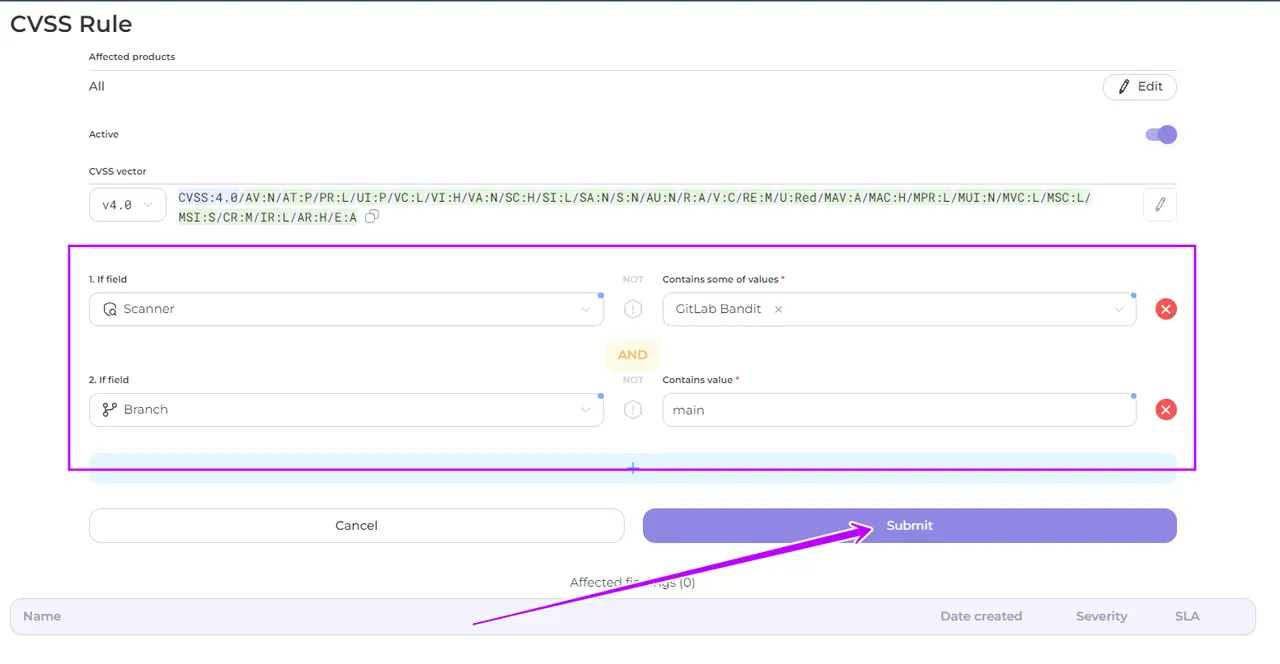Sort findings by Date created column

980,617
